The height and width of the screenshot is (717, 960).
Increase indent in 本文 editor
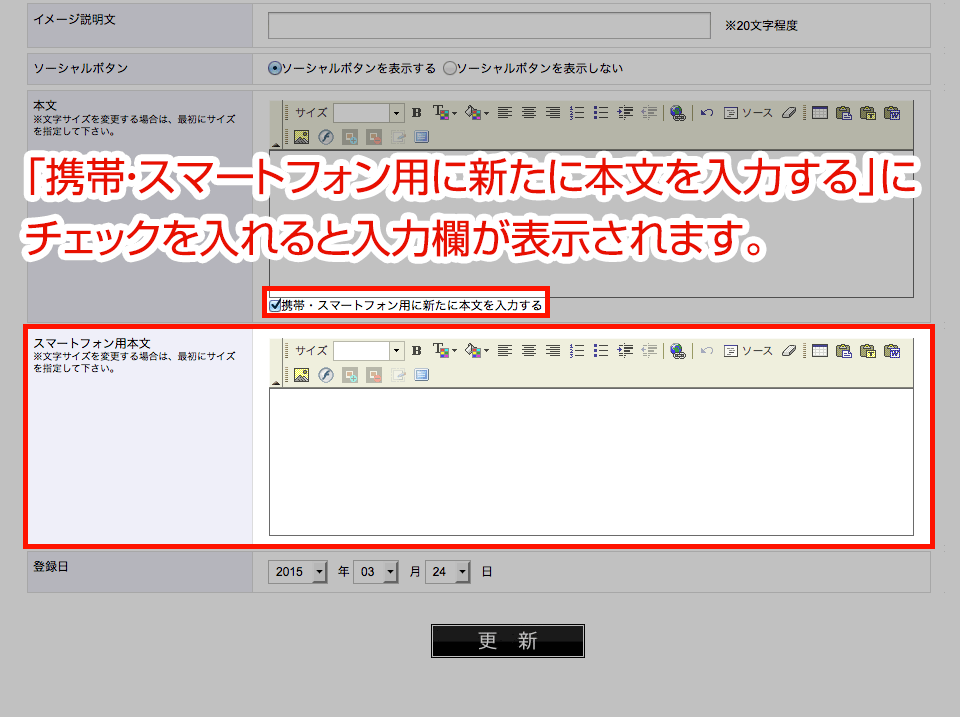click(x=625, y=113)
